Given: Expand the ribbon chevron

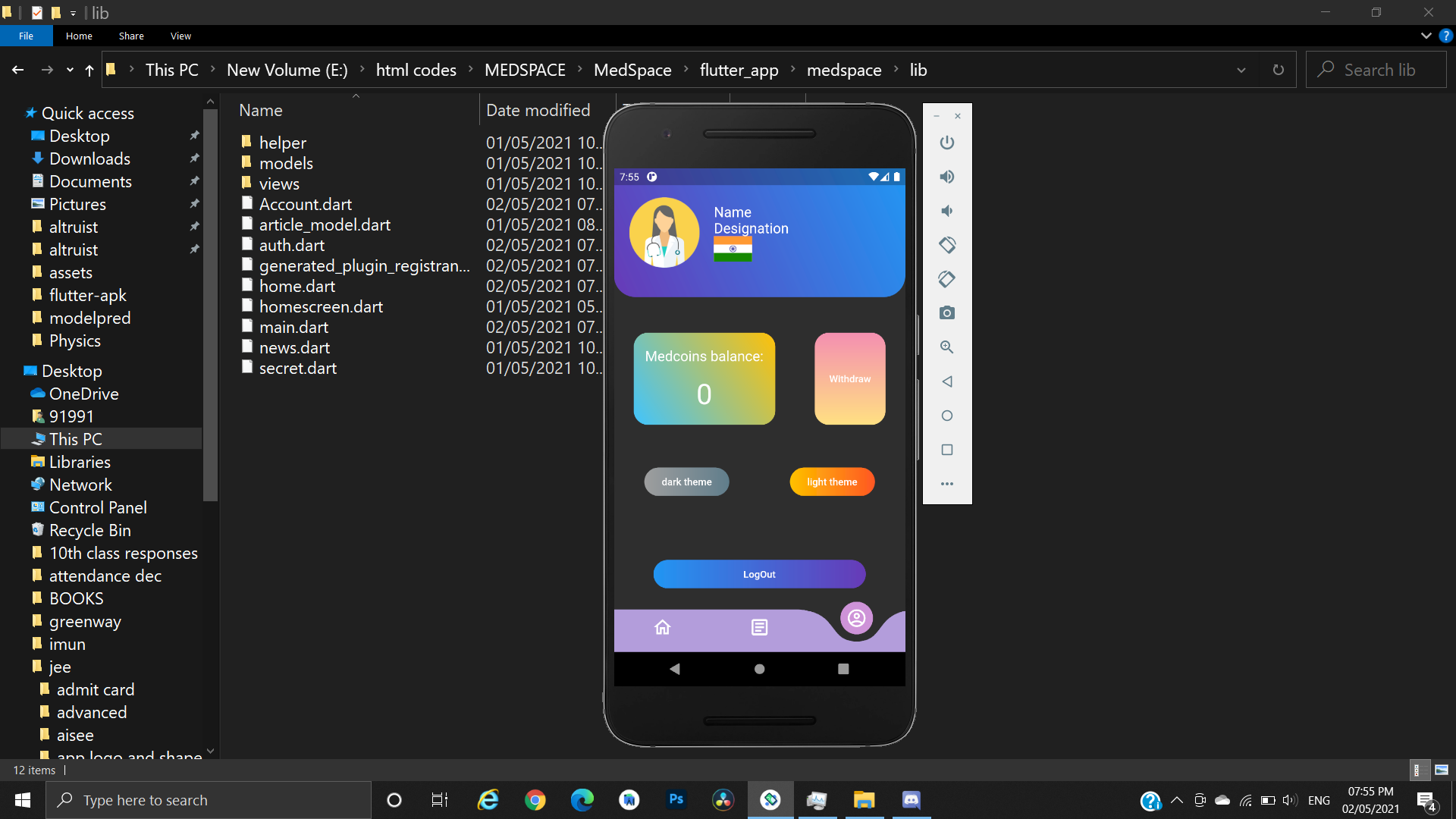Looking at the screenshot, I should pos(1426,36).
